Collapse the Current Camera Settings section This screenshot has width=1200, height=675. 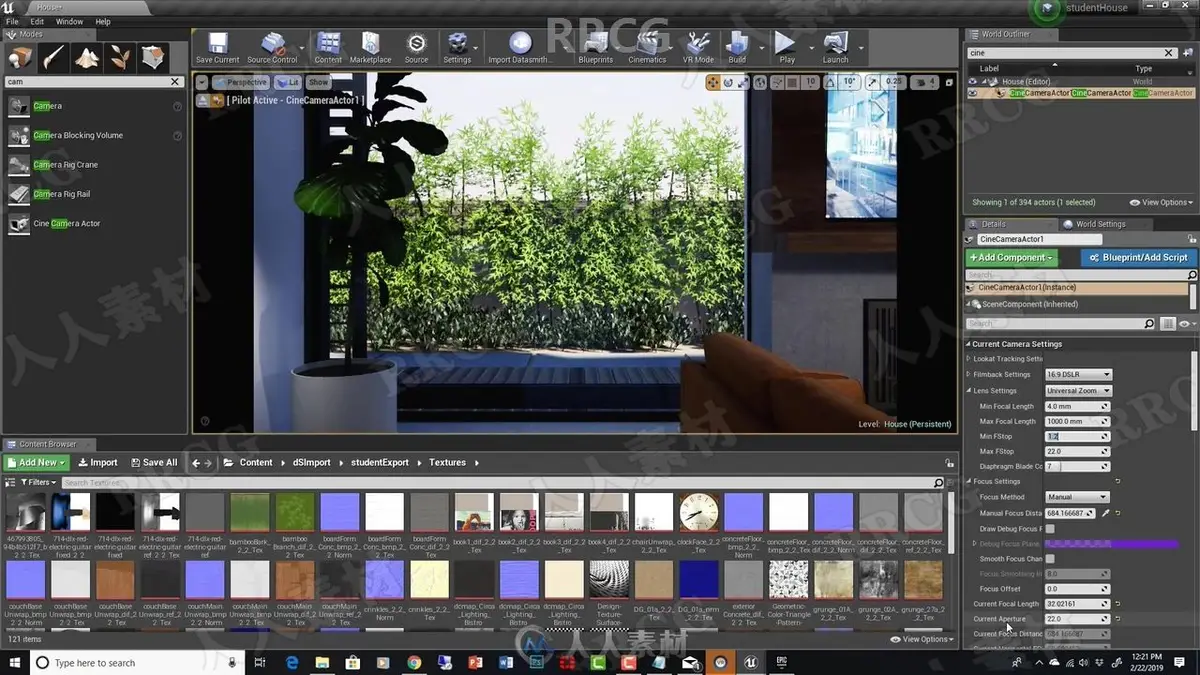(x=969, y=344)
